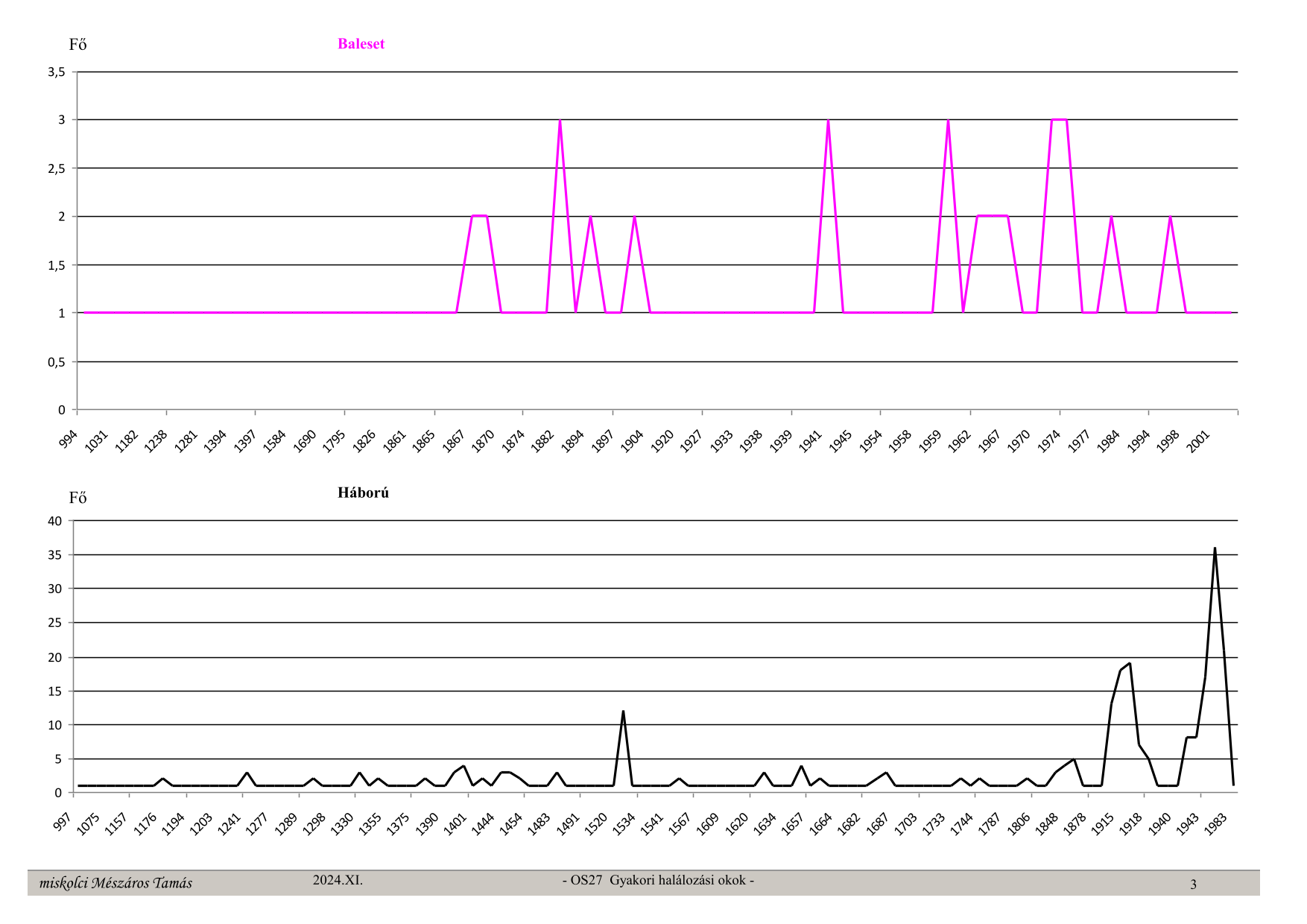Click the 1943 x-axis label in Háború chart
1307x924 pixels.
[x=1187, y=823]
